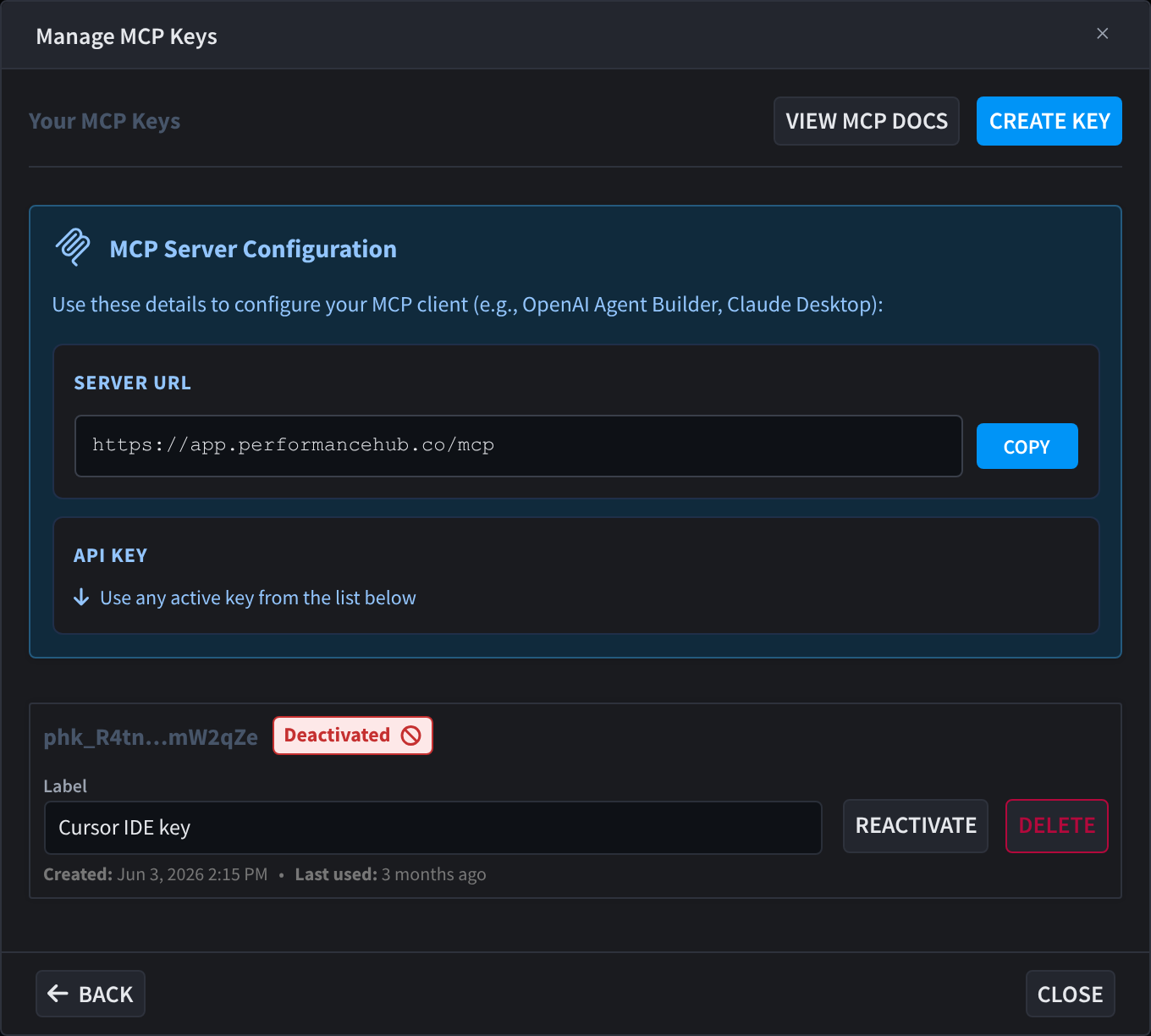Click the 'Label' caption above the key name
The height and width of the screenshot is (1036, 1151).
tap(65, 786)
